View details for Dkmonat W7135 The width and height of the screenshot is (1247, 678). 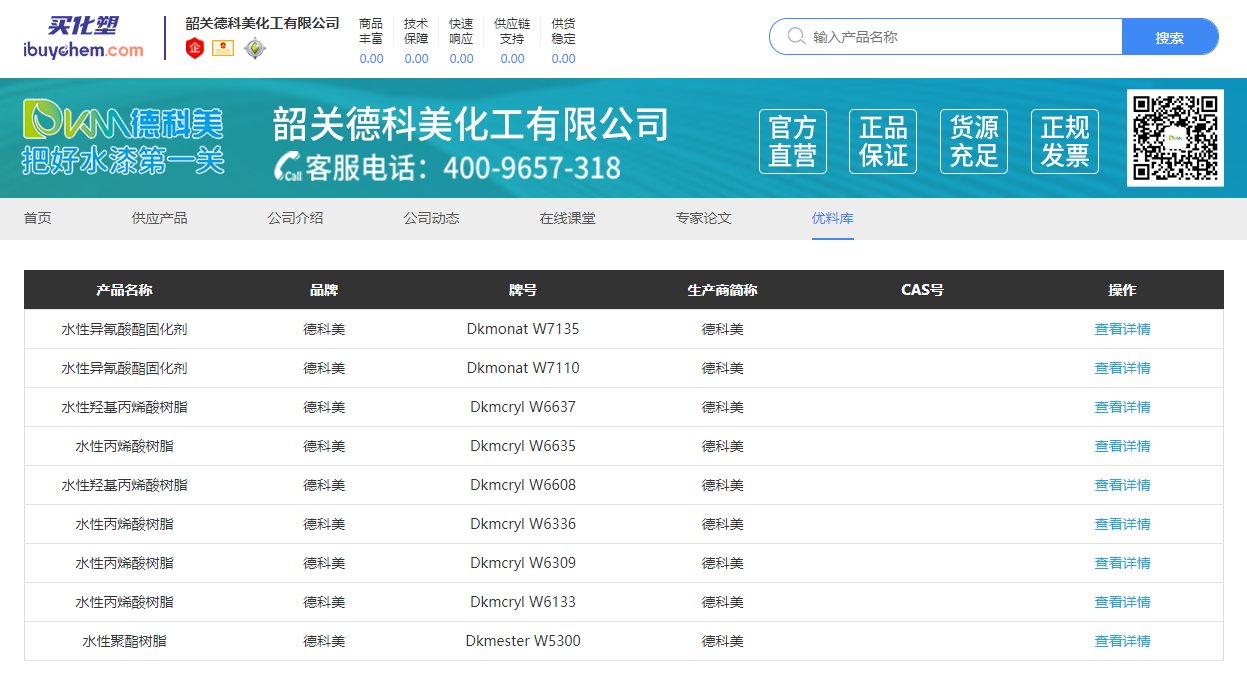click(x=1123, y=329)
